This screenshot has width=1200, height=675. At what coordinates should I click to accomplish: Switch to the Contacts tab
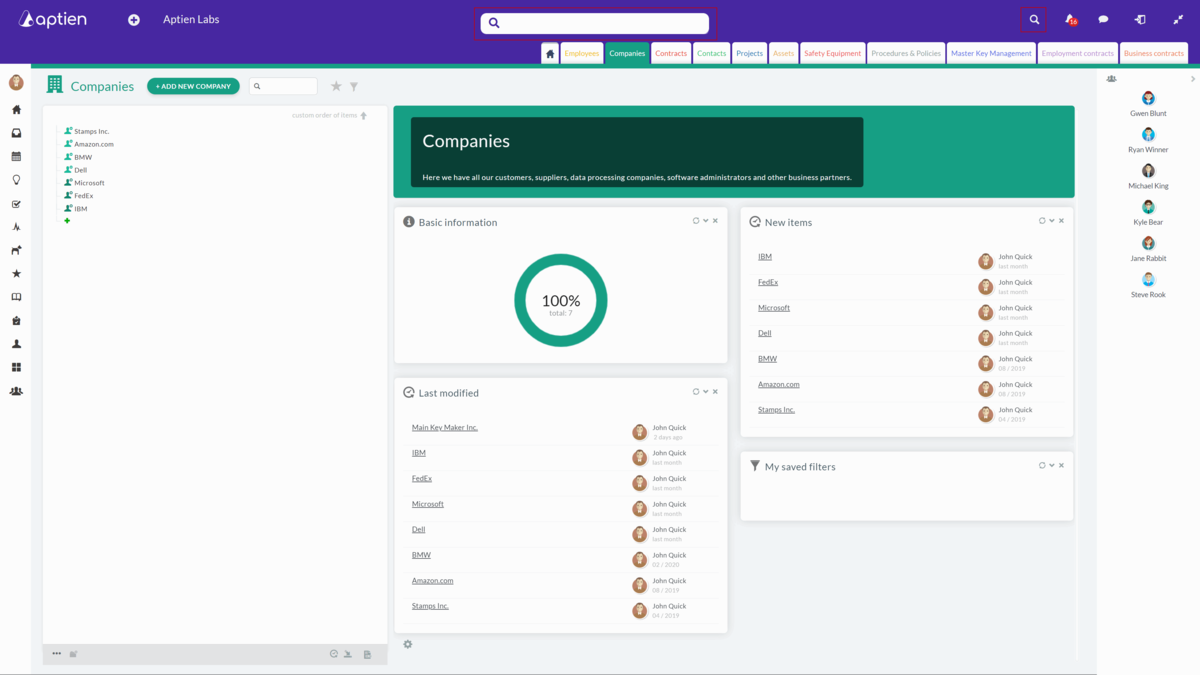[712, 54]
